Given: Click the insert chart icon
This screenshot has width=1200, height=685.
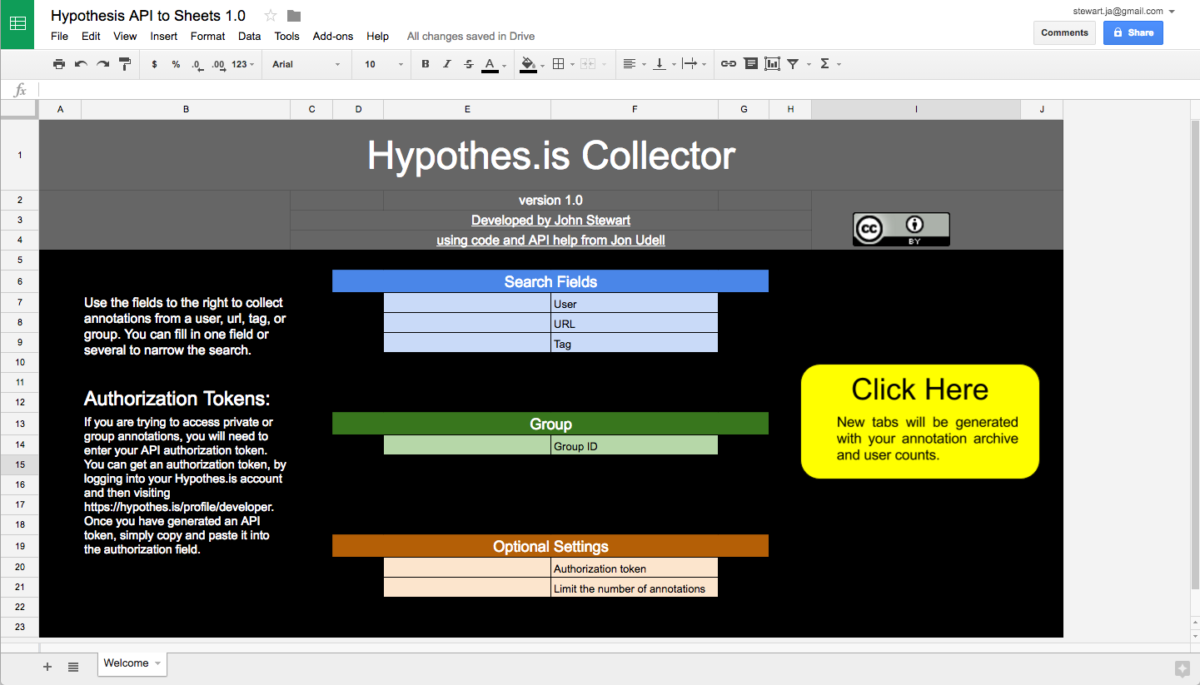Looking at the screenshot, I should coord(772,64).
